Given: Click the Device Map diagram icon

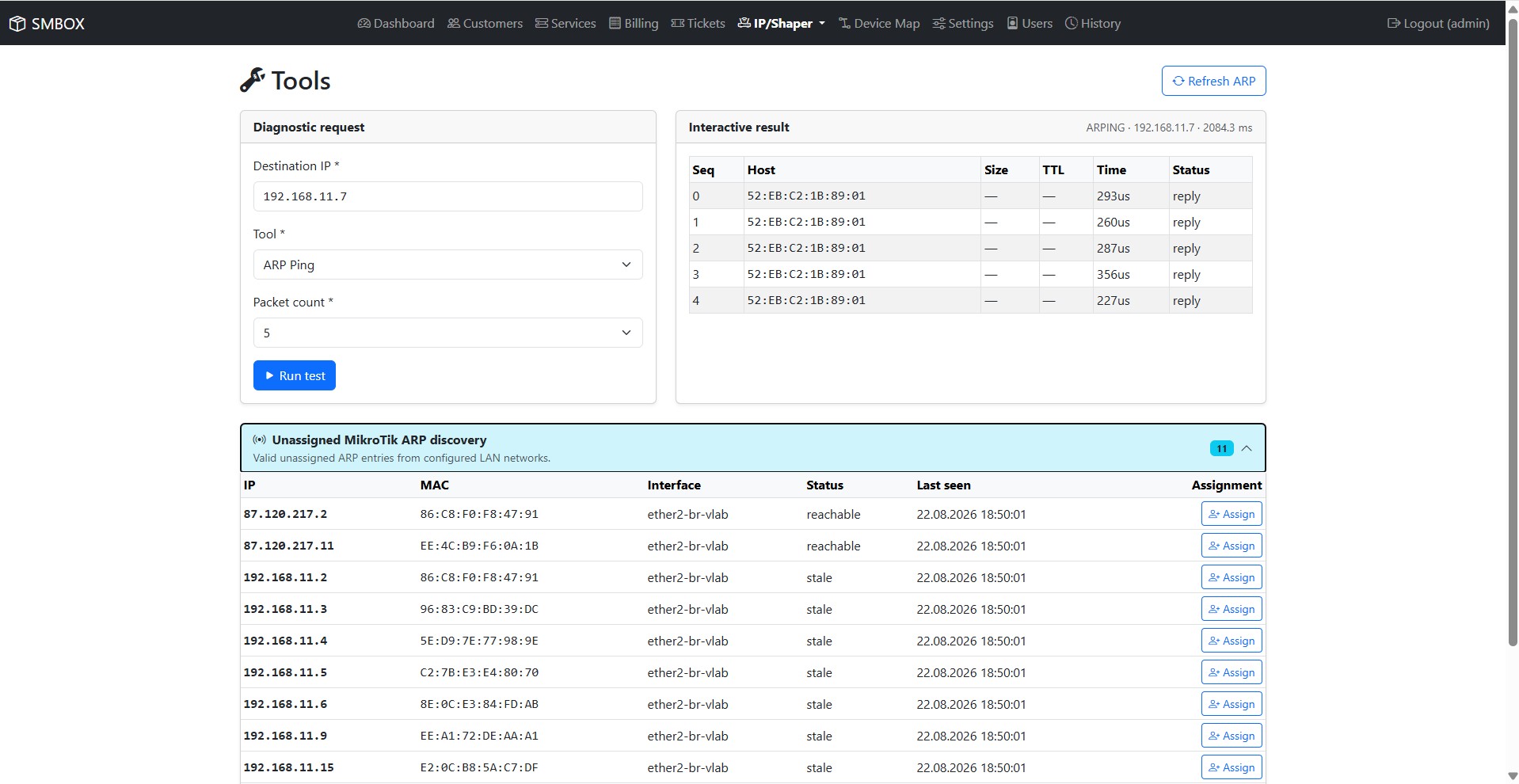Looking at the screenshot, I should [x=845, y=24].
